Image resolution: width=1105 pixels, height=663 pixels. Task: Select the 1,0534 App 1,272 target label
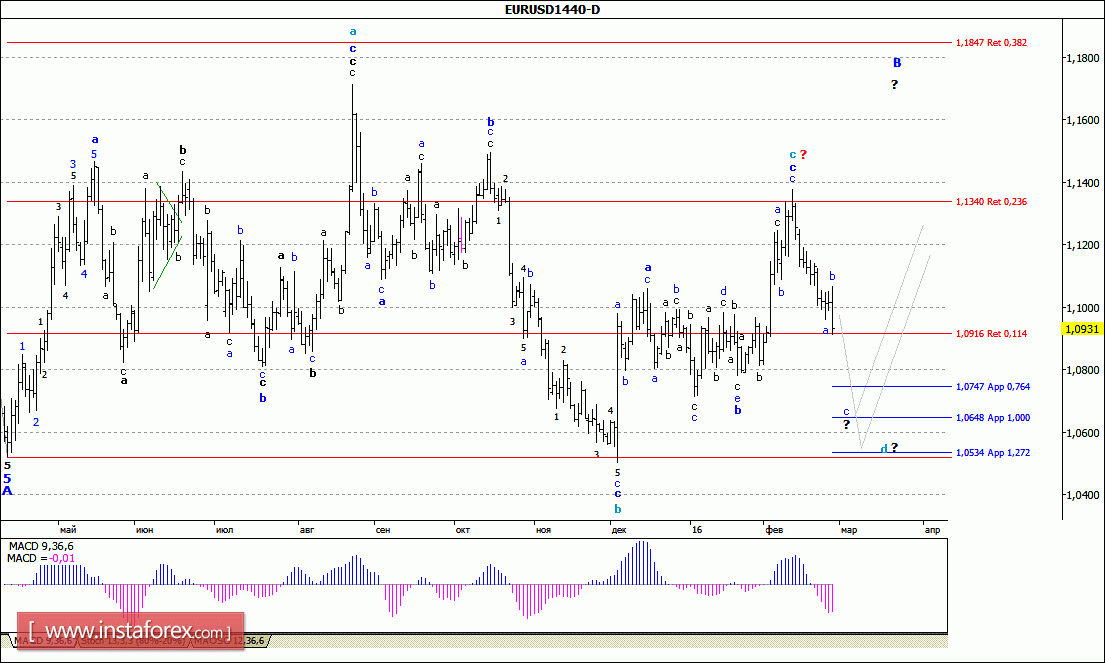pos(992,452)
